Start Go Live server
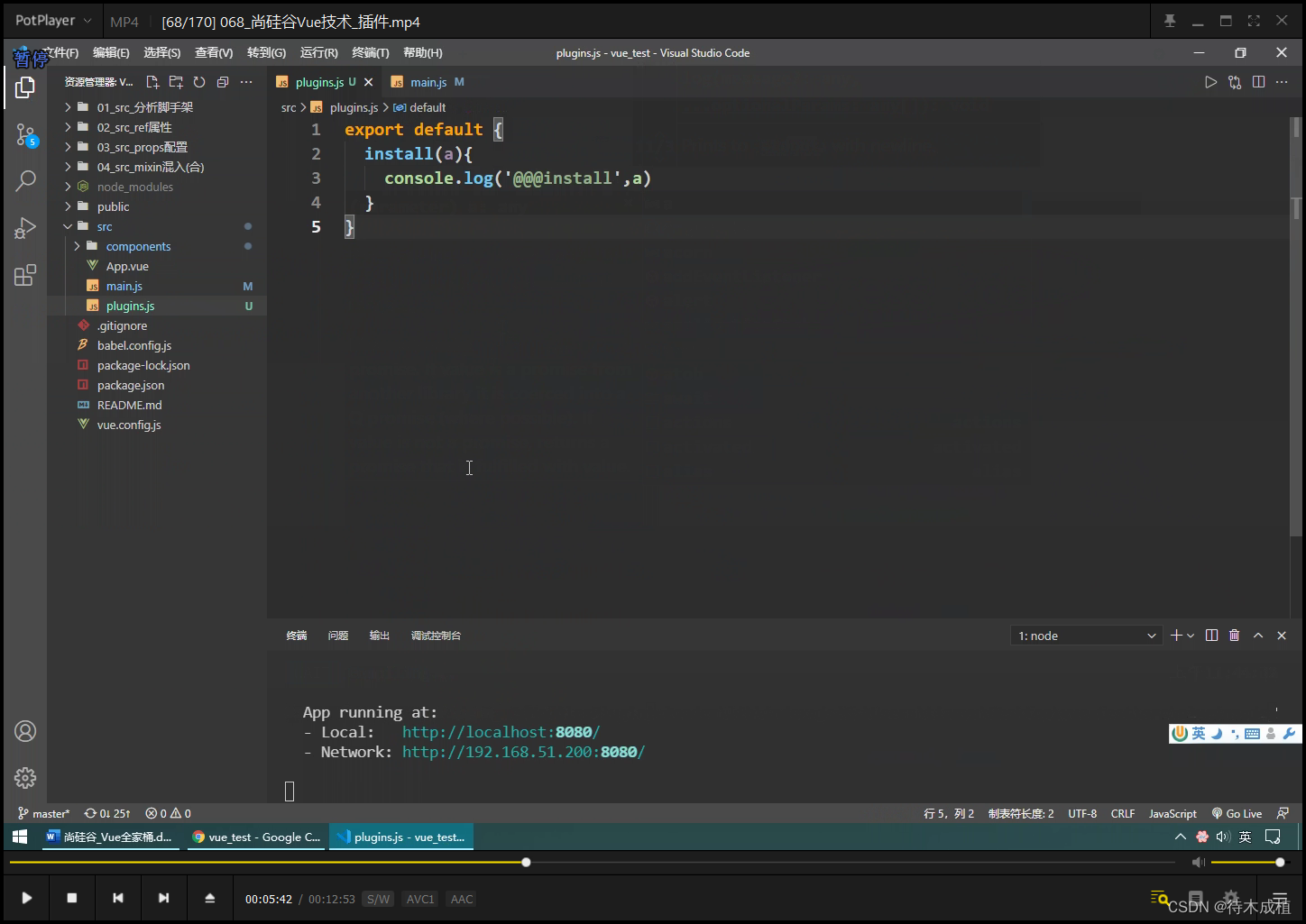Image resolution: width=1306 pixels, height=924 pixels. (x=1237, y=813)
